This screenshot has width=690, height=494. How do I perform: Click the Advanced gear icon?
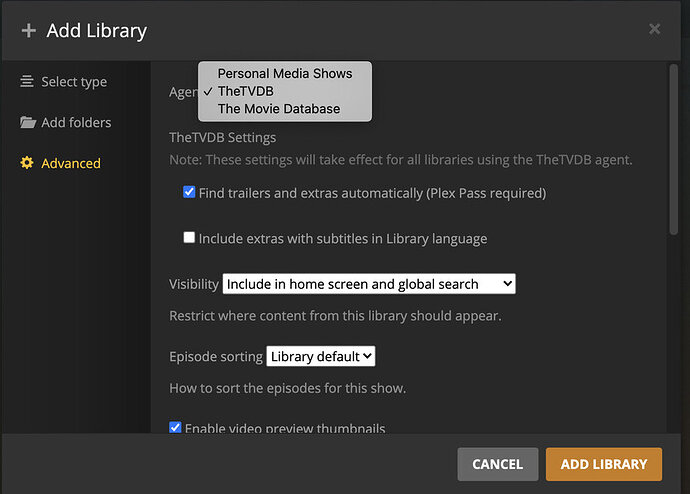coord(27,163)
